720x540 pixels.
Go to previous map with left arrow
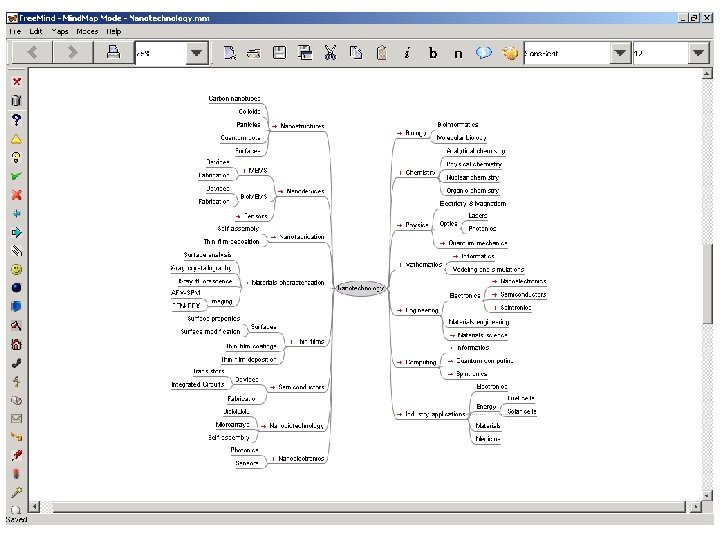[x=32, y=53]
